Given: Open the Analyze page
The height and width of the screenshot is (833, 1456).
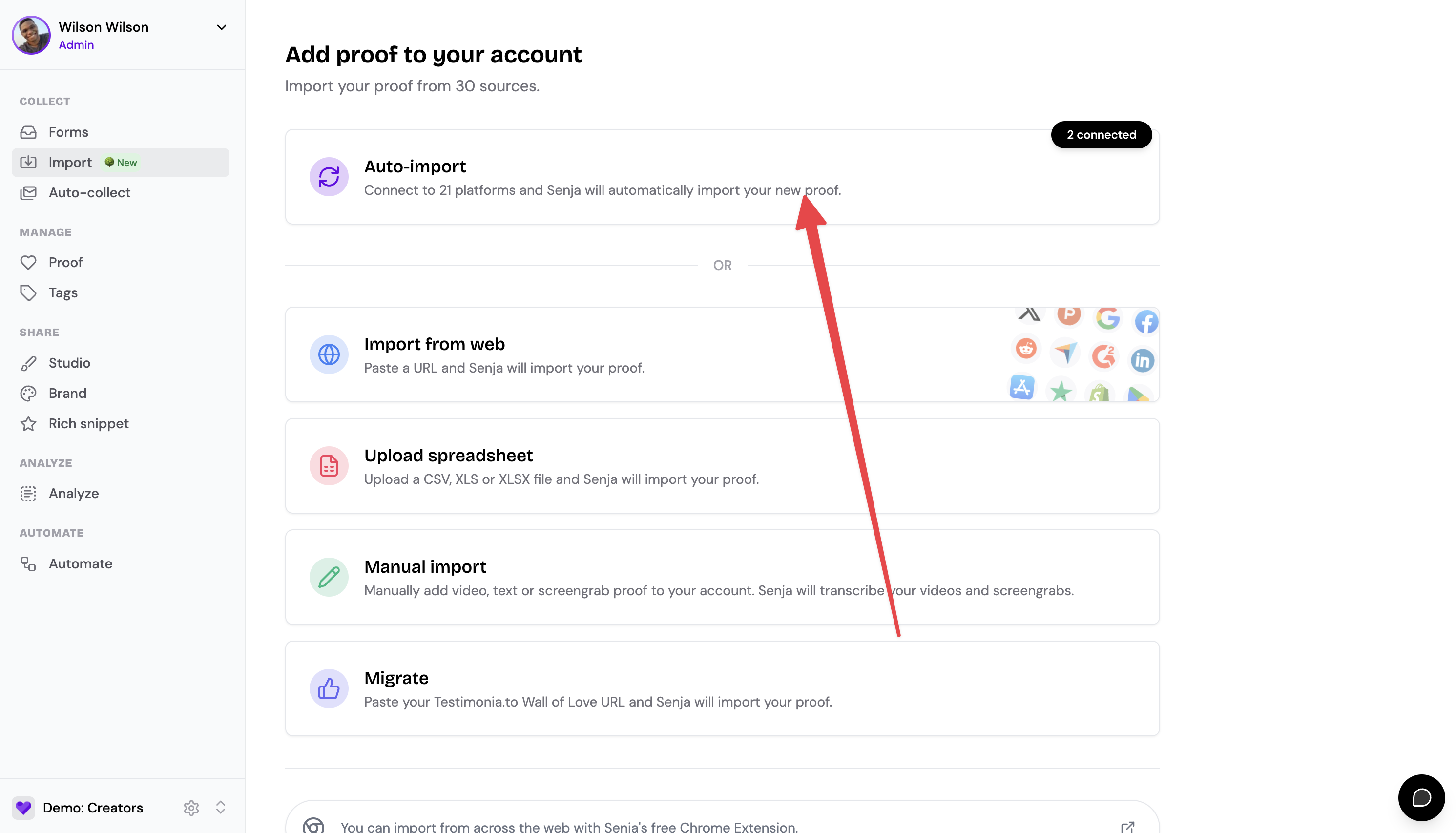Looking at the screenshot, I should point(121,494).
